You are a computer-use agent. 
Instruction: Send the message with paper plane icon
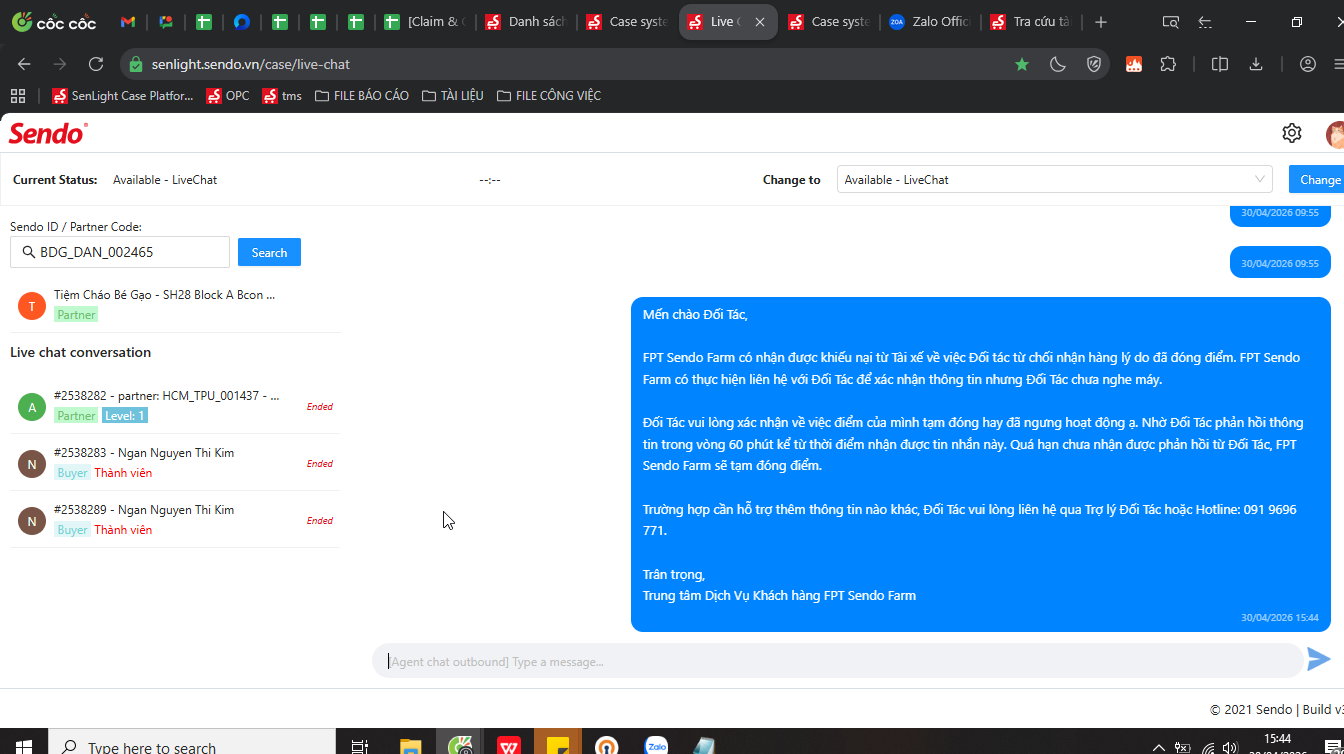(1319, 659)
